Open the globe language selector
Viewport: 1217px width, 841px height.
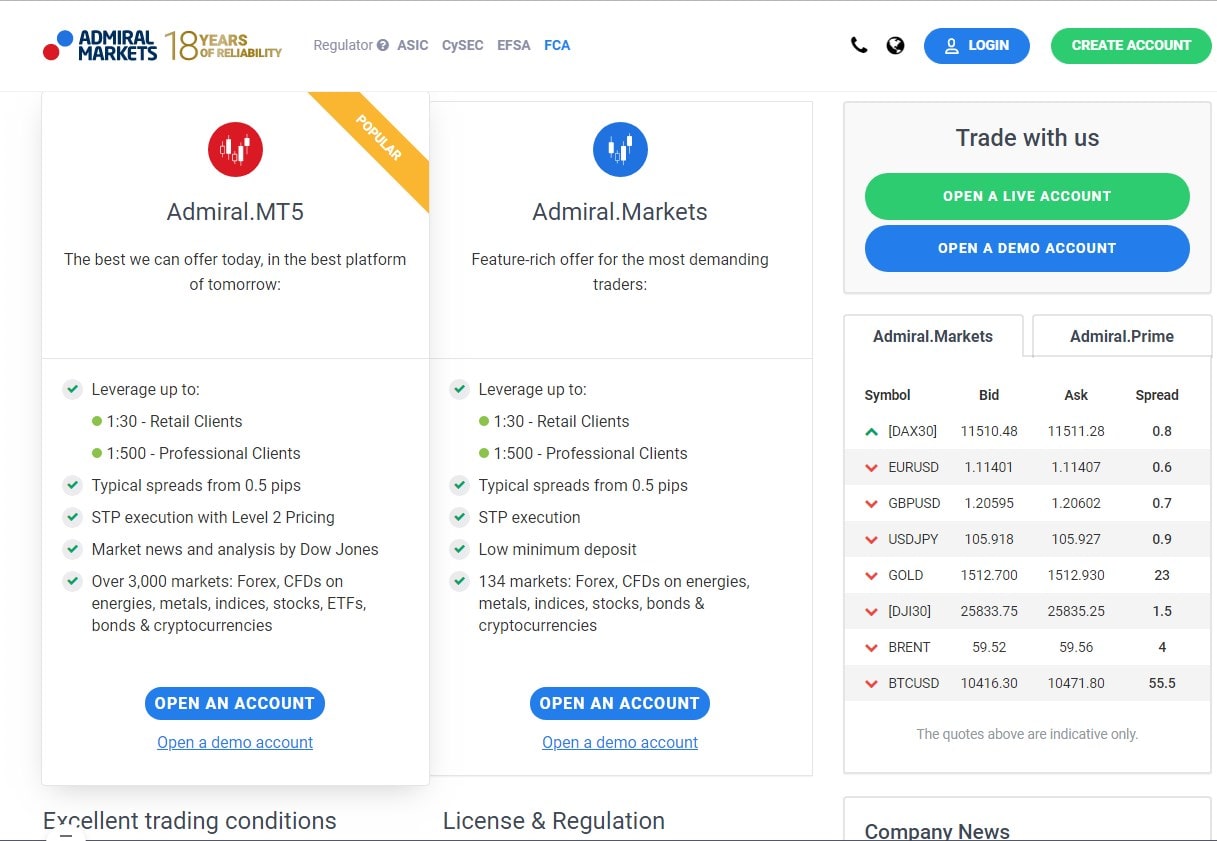point(896,45)
